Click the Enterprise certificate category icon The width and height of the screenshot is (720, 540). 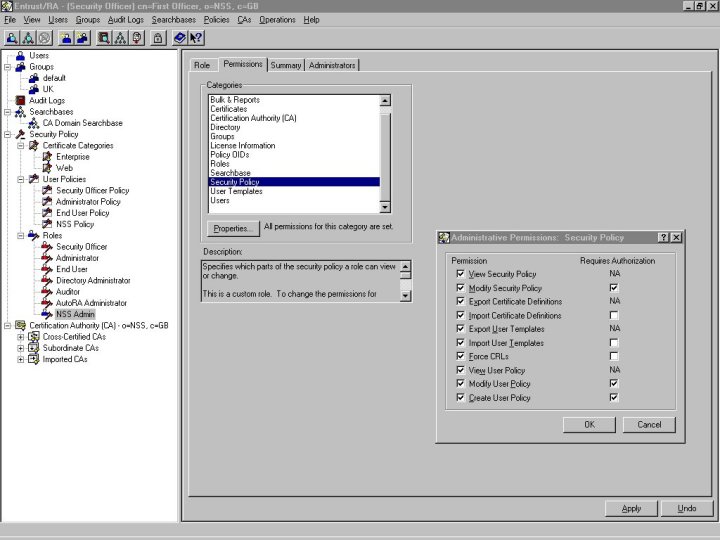[x=47, y=157]
